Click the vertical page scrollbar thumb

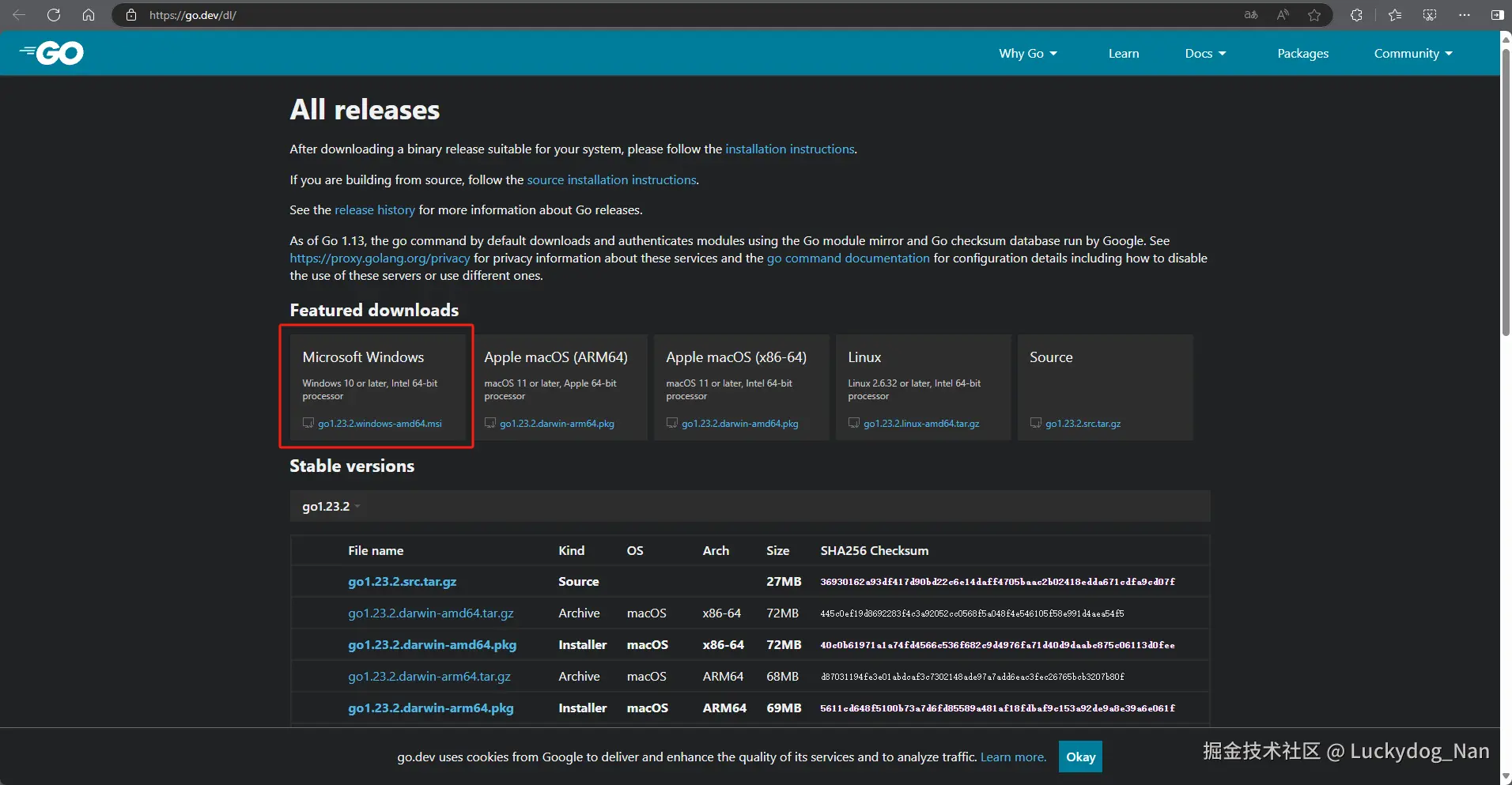pyautogui.click(x=1506, y=194)
